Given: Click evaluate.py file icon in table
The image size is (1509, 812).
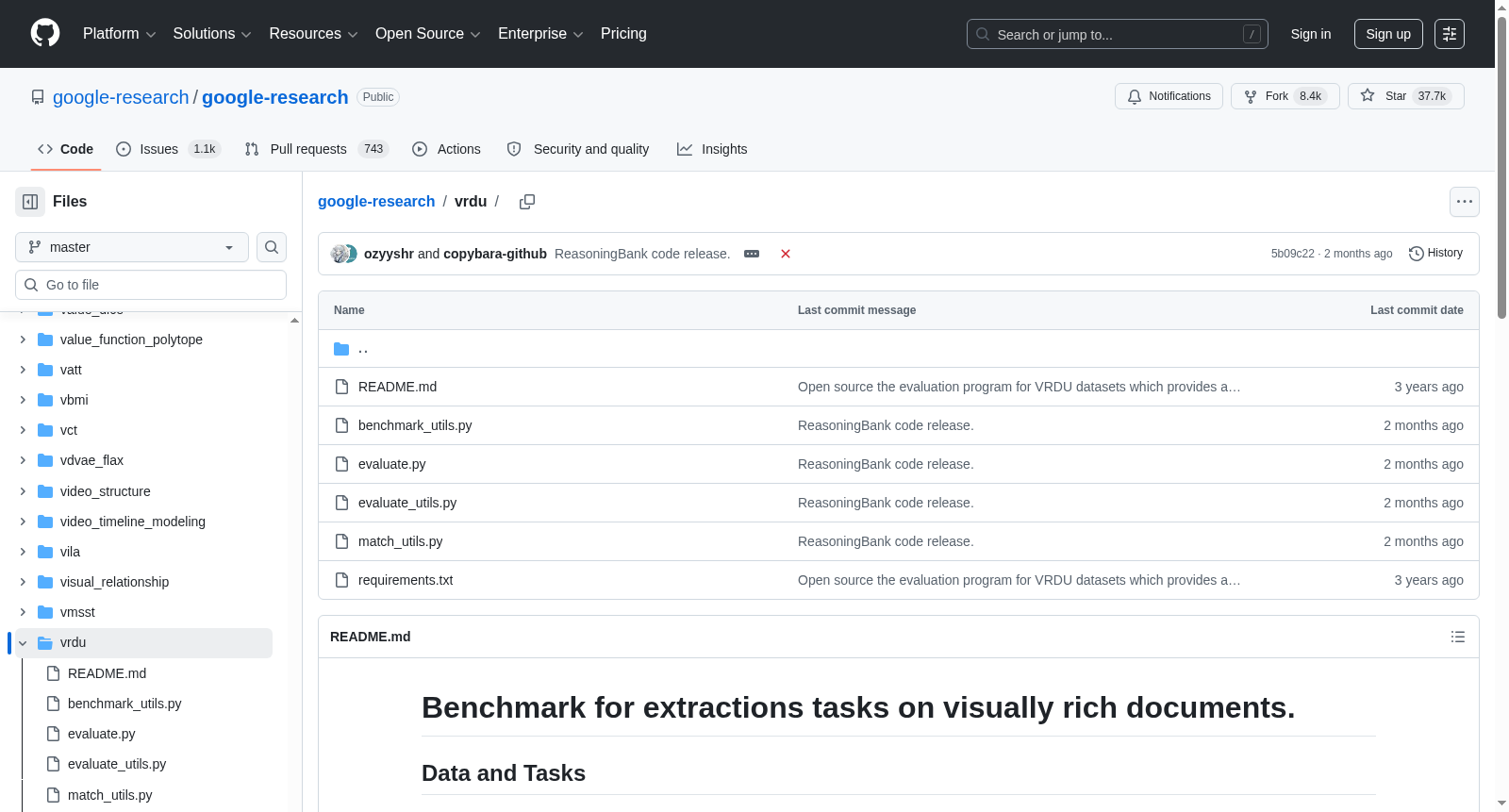Looking at the screenshot, I should tap(341, 464).
